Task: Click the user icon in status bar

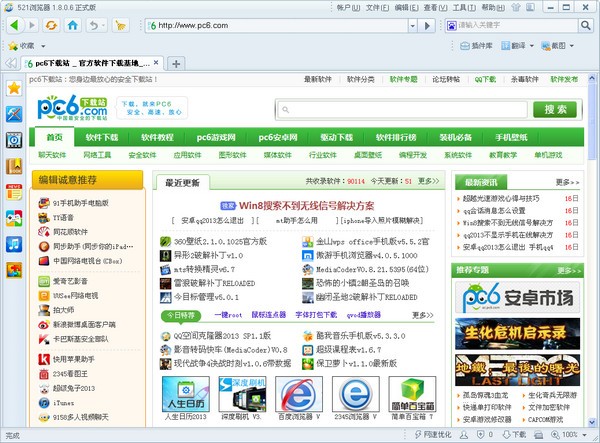Action: (464, 435)
